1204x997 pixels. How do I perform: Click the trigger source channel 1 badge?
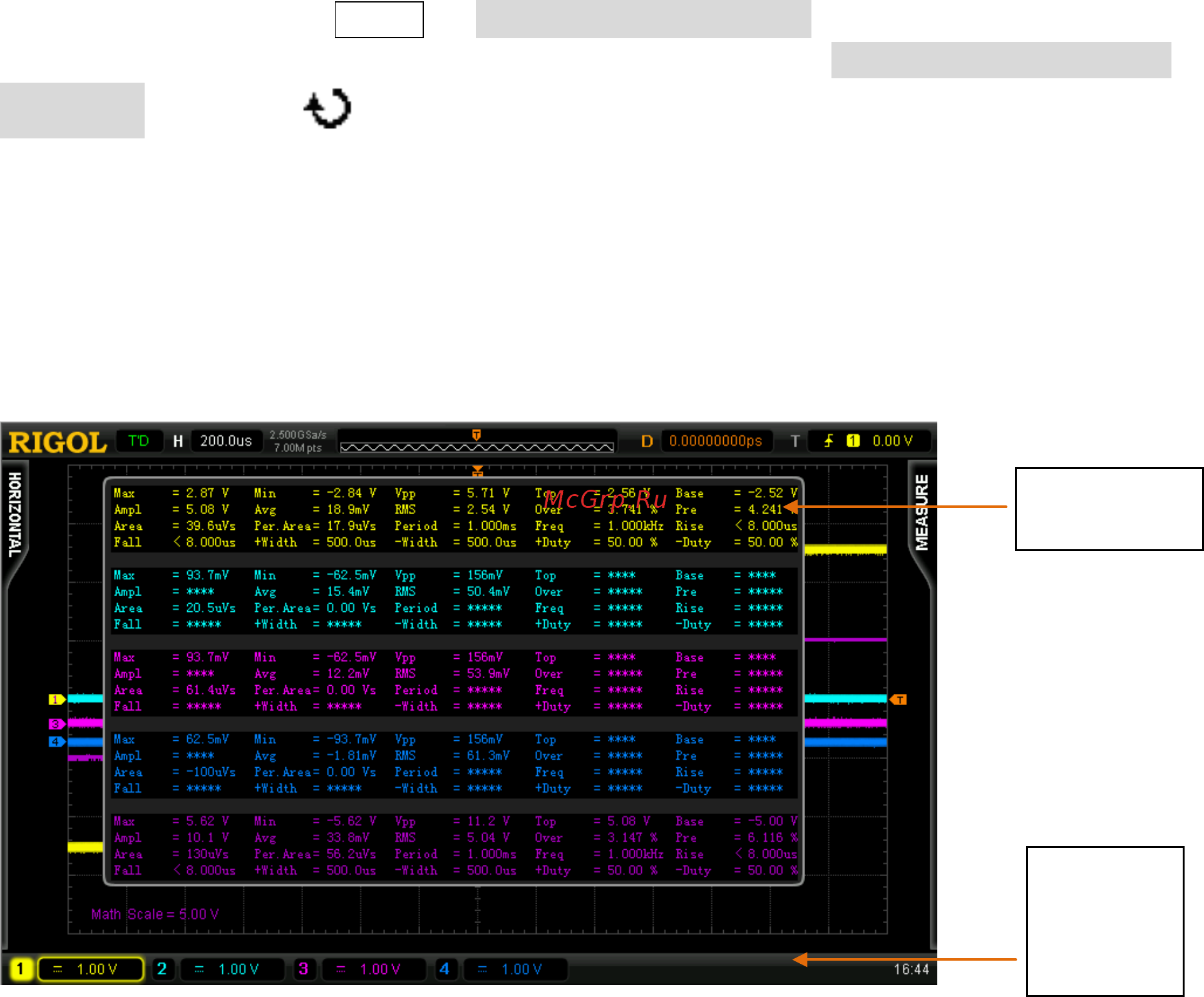click(x=853, y=441)
